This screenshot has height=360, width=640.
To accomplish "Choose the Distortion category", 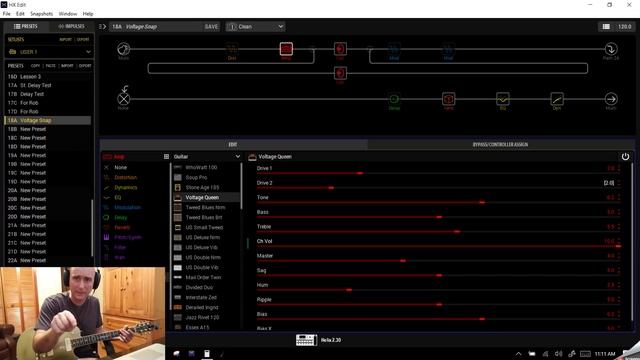I will 125,178.
